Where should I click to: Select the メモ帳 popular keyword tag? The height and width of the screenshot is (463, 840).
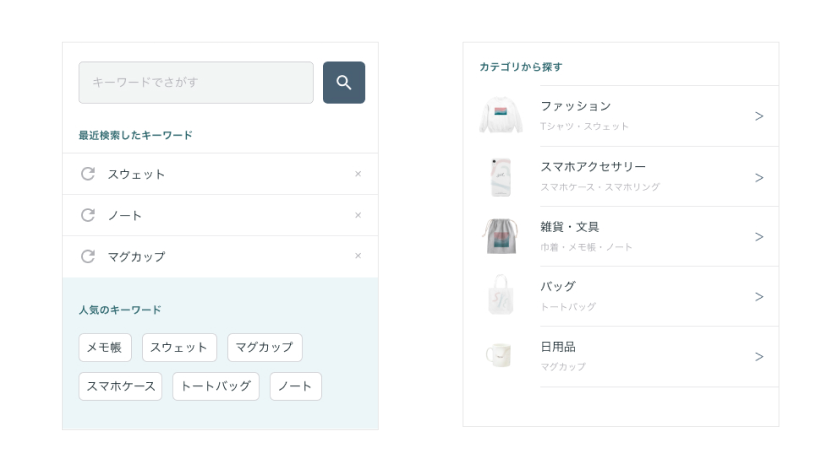(x=105, y=348)
